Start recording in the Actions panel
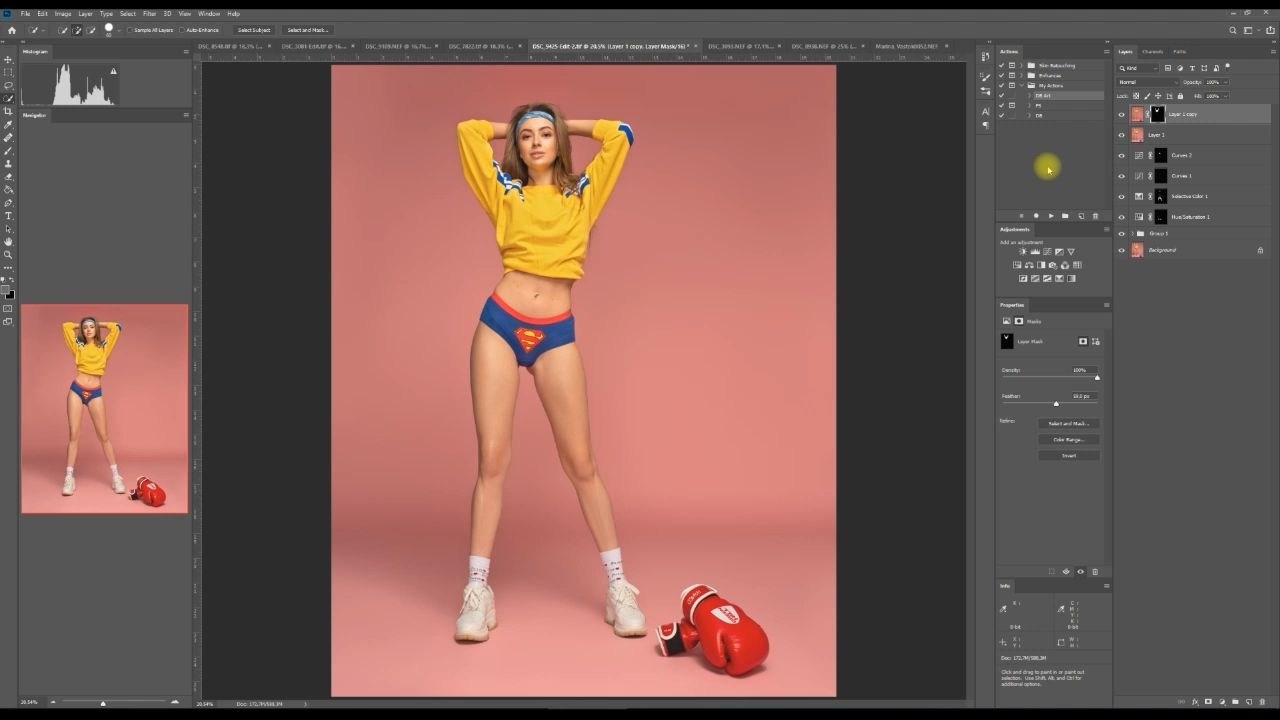 coord(1035,216)
